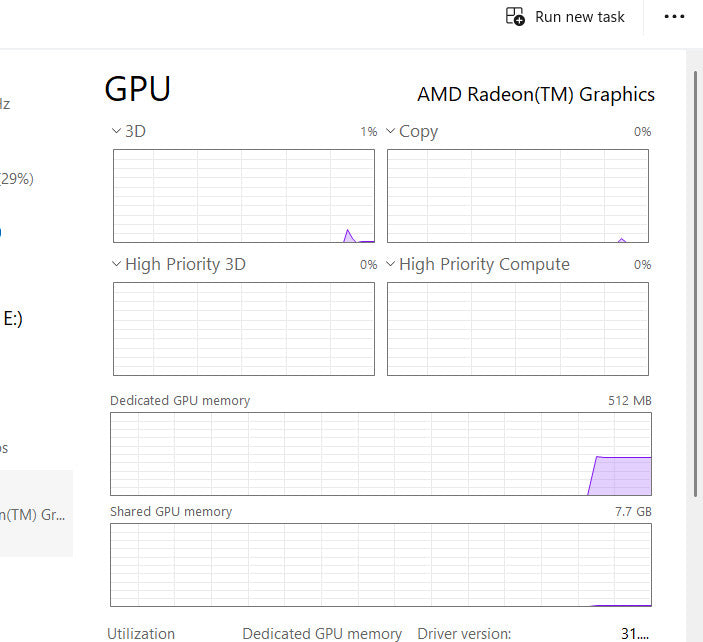Open the High Priority Compute dropdown
Image resolution: width=703 pixels, height=642 pixels.
click(391, 265)
